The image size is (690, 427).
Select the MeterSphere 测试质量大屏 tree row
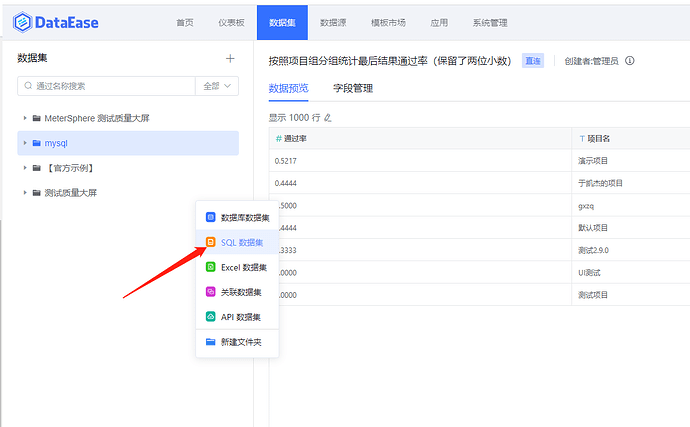coord(128,118)
